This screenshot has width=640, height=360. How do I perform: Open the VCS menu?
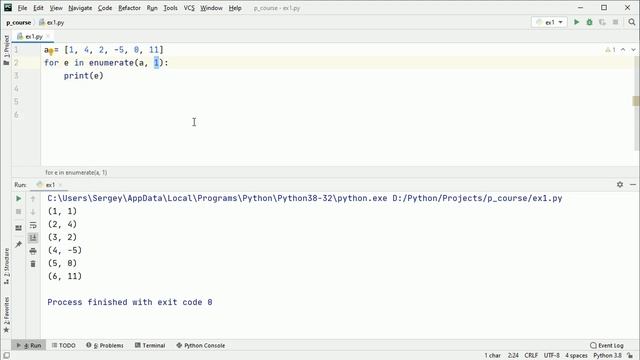click(189, 8)
